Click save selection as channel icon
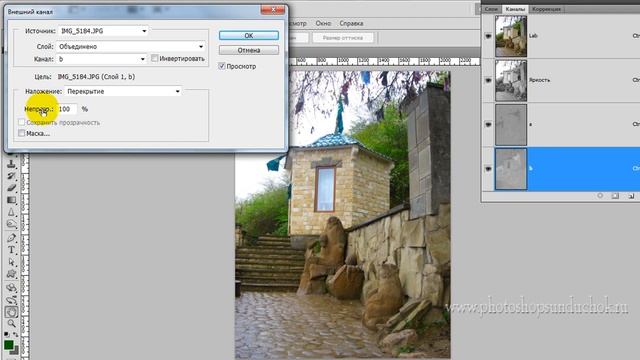Image resolution: width=640 pixels, height=360 pixels. point(615,196)
